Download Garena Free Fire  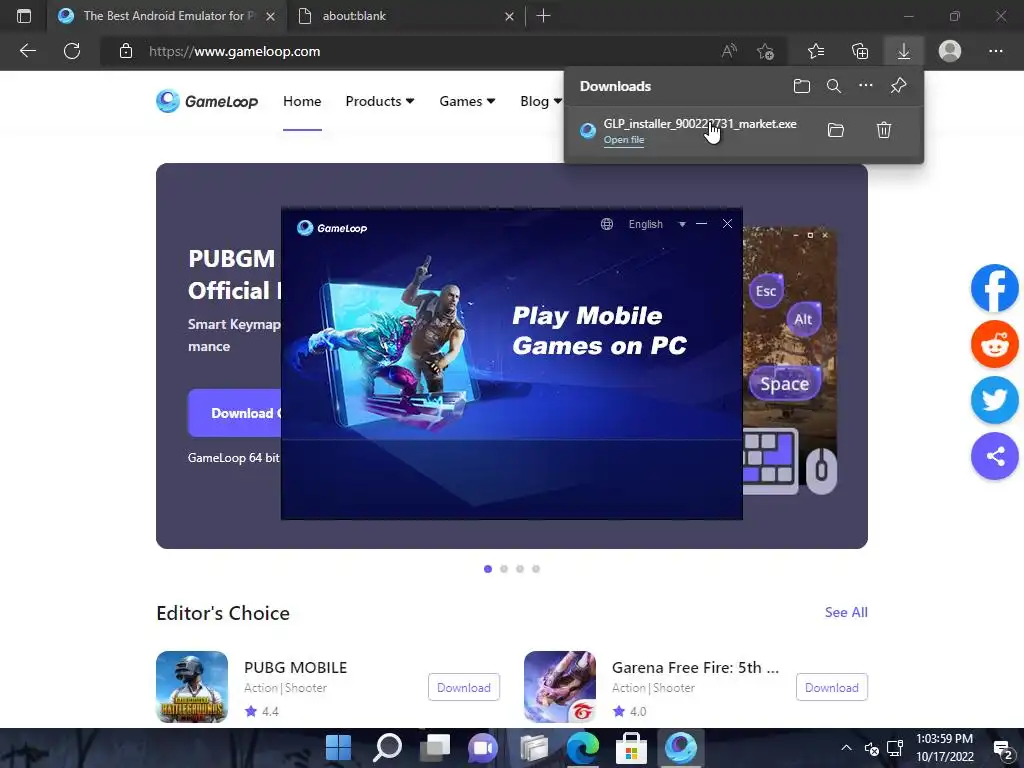pos(831,687)
